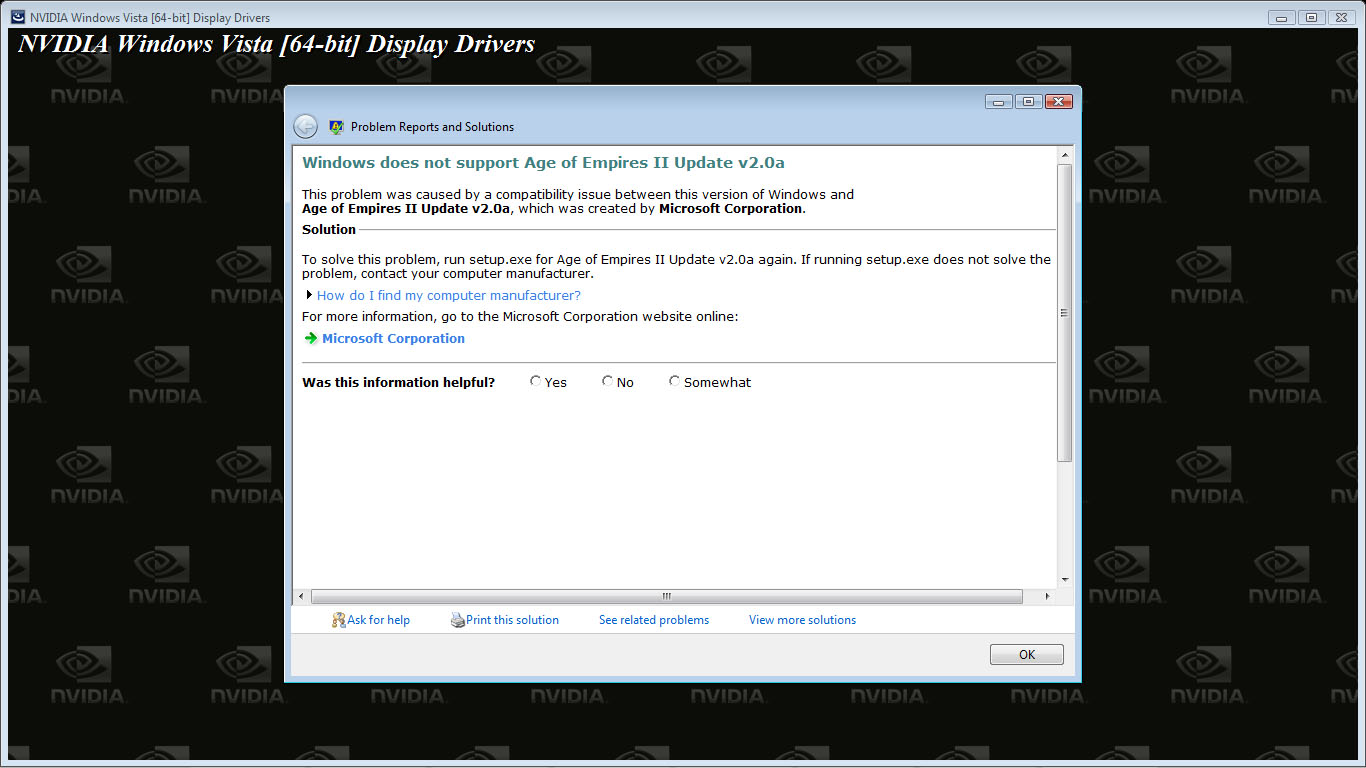This screenshot has width=1366, height=768.
Task: Open View more solutions
Action: tap(802, 620)
